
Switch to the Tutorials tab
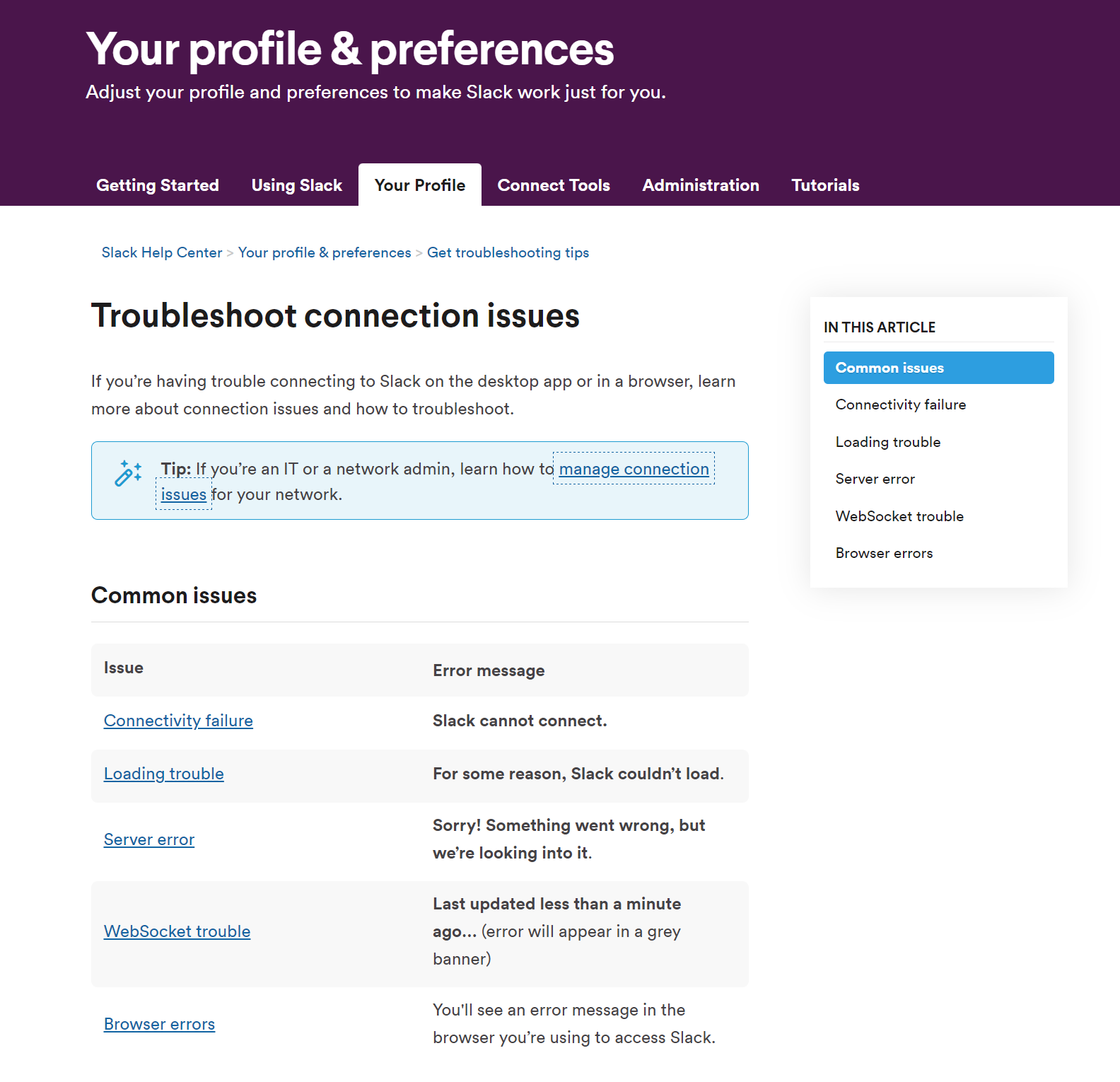[825, 185]
